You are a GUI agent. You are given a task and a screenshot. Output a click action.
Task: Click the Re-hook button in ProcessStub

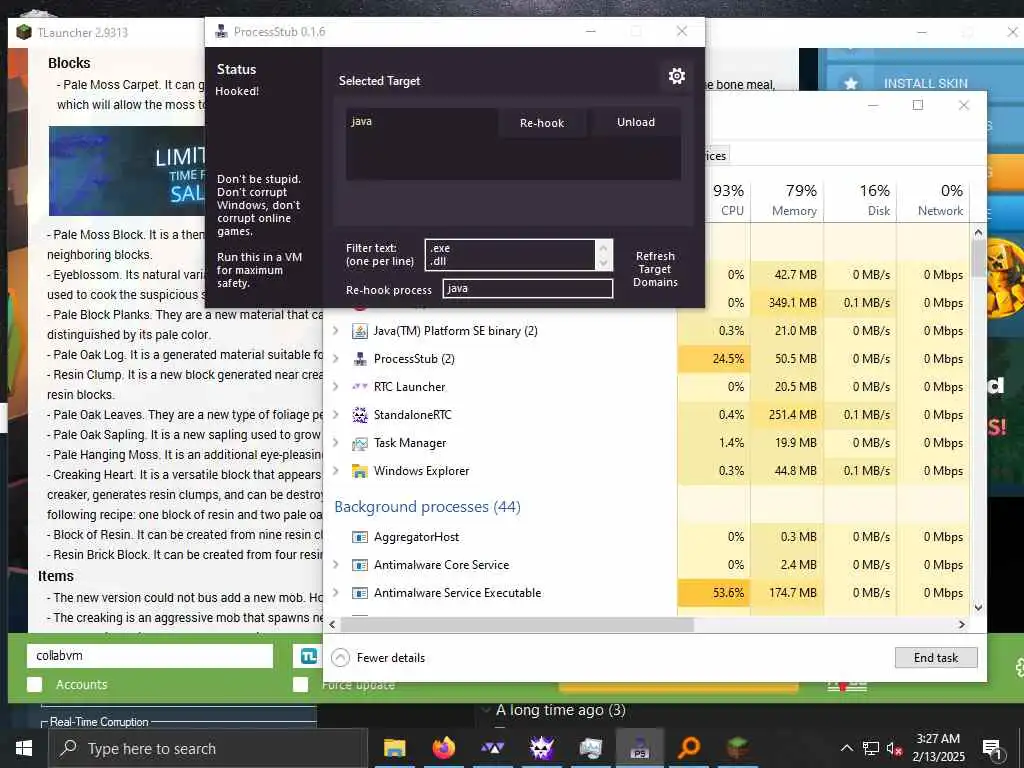pyautogui.click(x=542, y=123)
